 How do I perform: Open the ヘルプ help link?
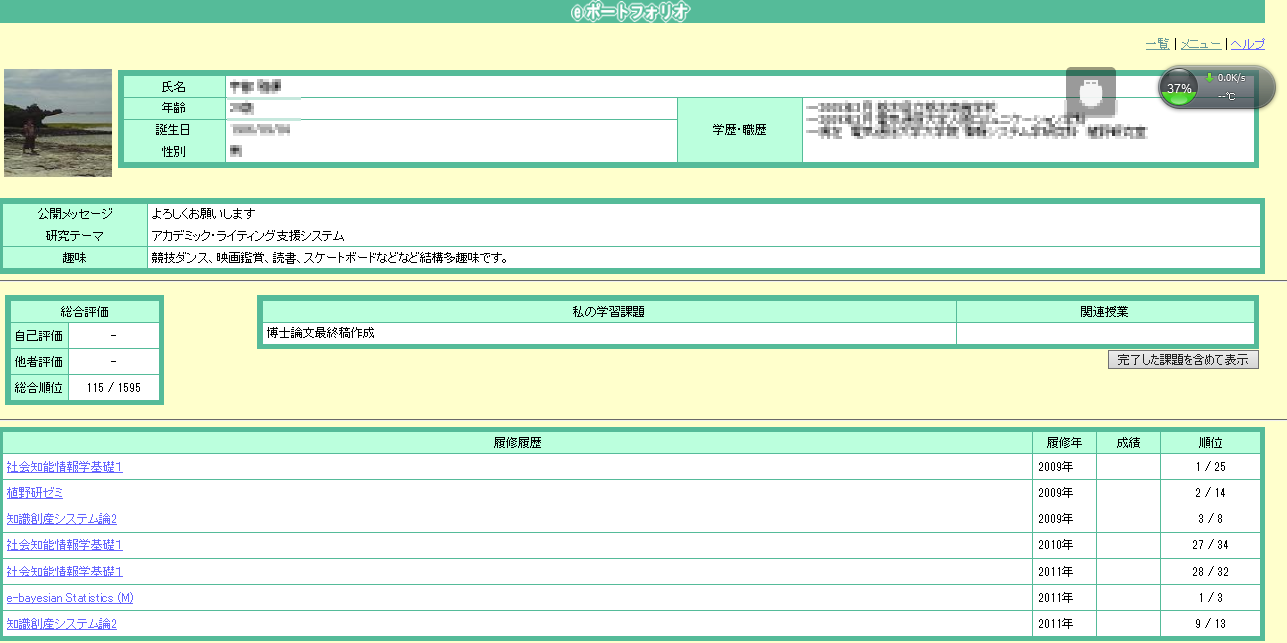click(x=1247, y=44)
